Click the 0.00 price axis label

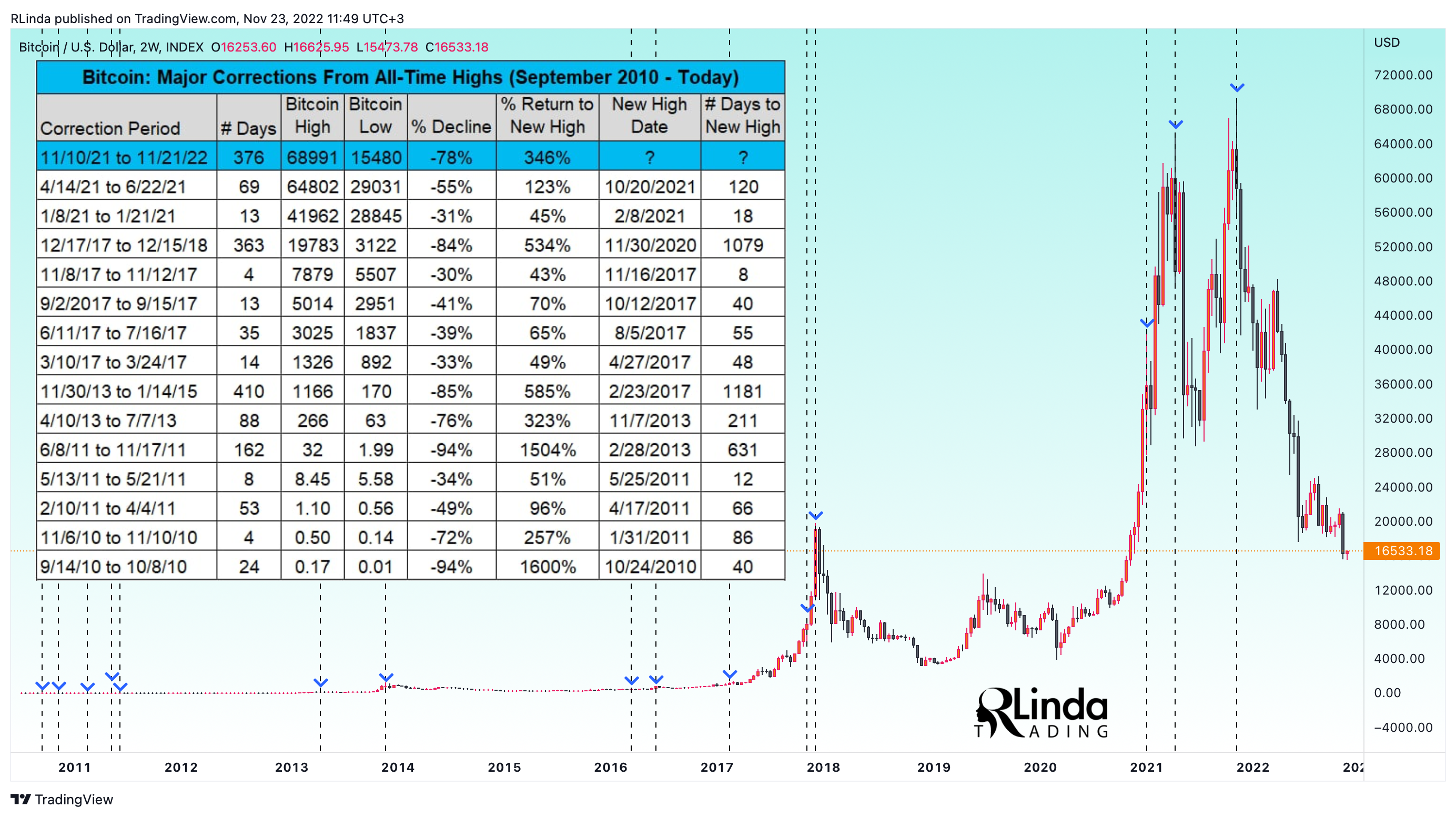point(1388,692)
